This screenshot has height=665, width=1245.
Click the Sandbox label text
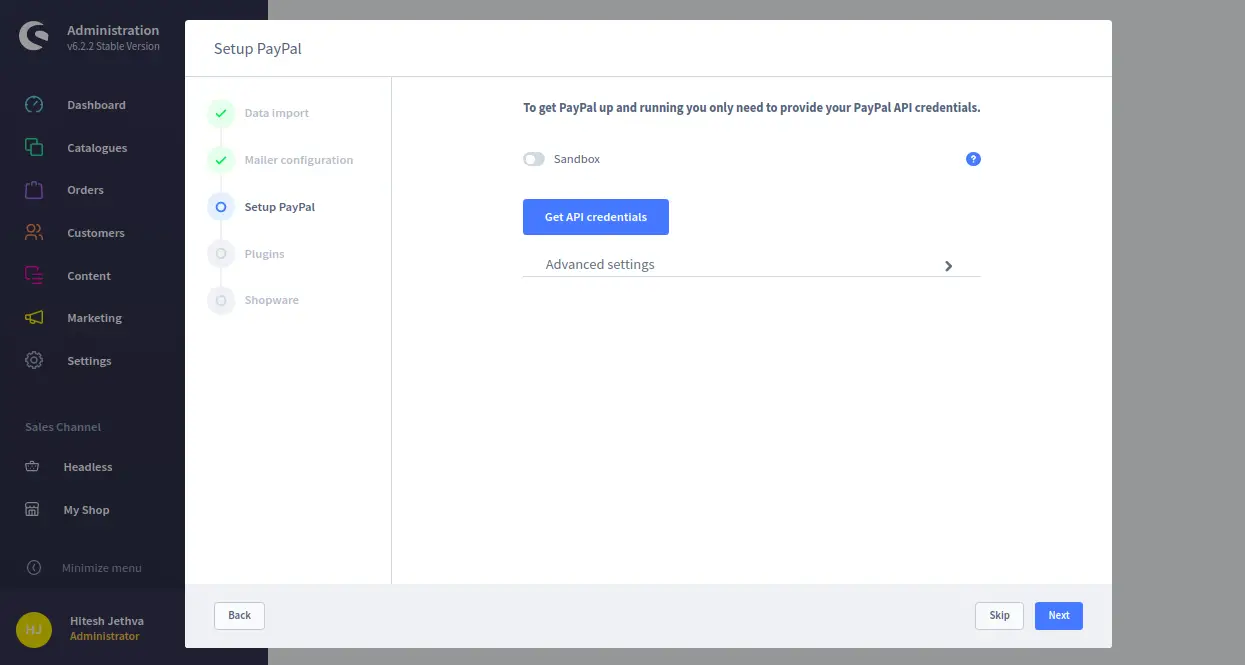(577, 159)
